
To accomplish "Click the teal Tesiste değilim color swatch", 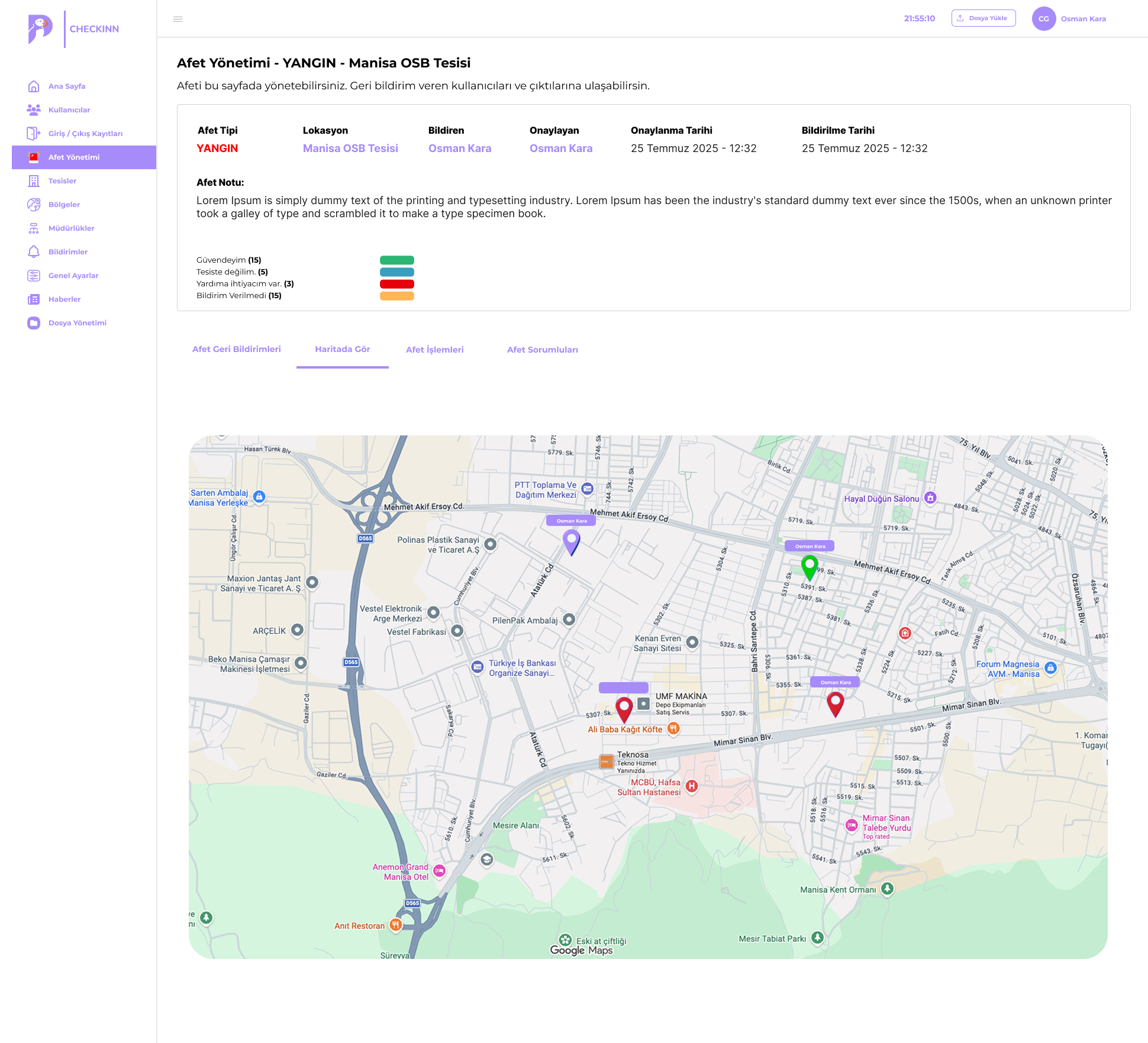I will pos(397,272).
